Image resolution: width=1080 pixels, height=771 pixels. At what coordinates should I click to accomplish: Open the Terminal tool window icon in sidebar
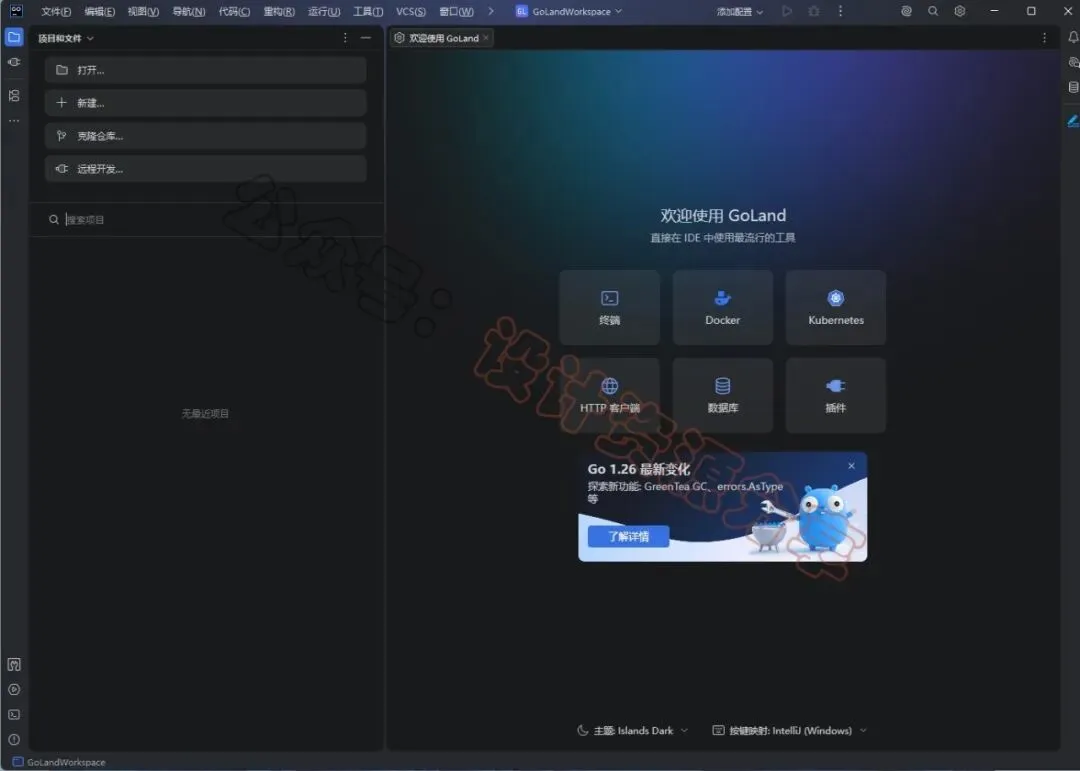[x=14, y=715]
